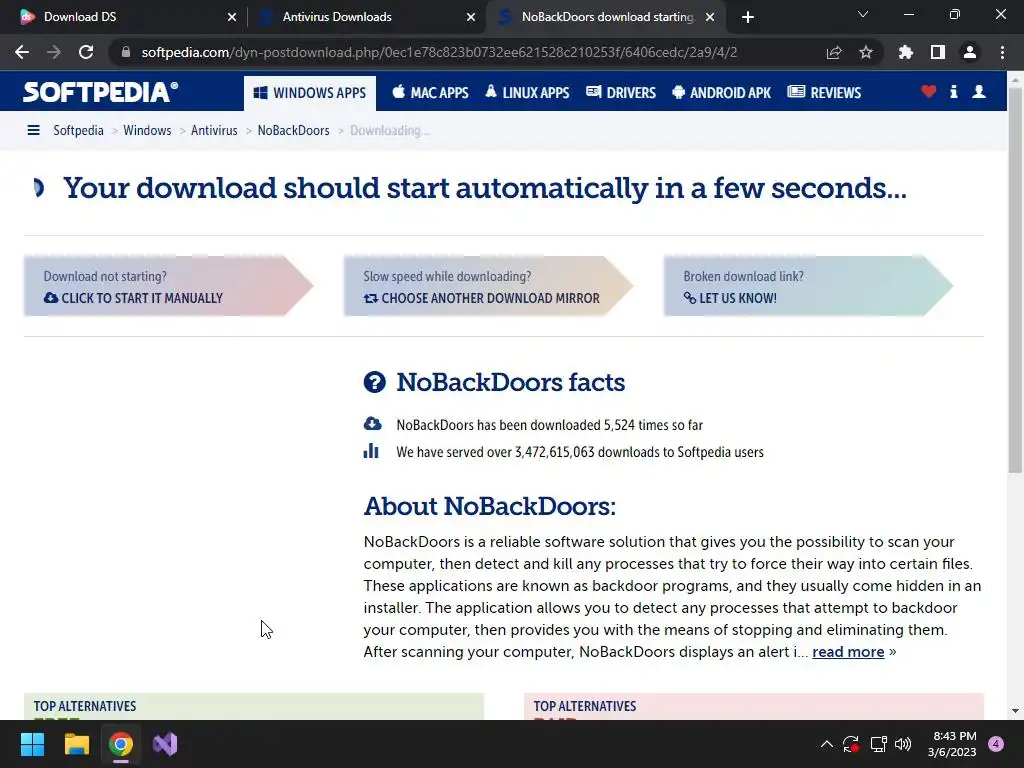
Task: Click the page vertical scrollbar thumb
Action: (x=1015, y=281)
